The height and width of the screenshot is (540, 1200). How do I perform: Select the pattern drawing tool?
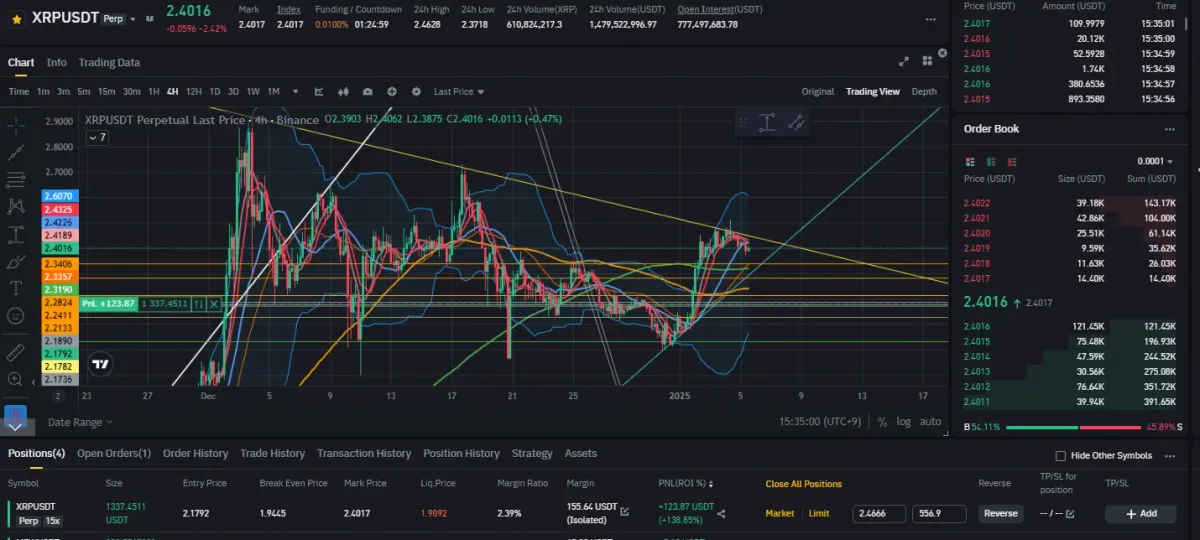click(x=16, y=207)
